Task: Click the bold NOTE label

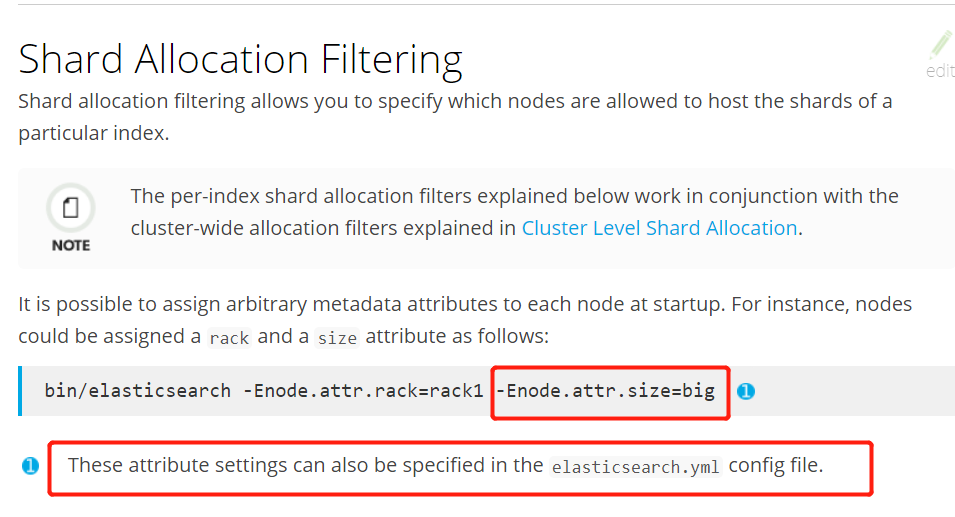Action: 71,245
